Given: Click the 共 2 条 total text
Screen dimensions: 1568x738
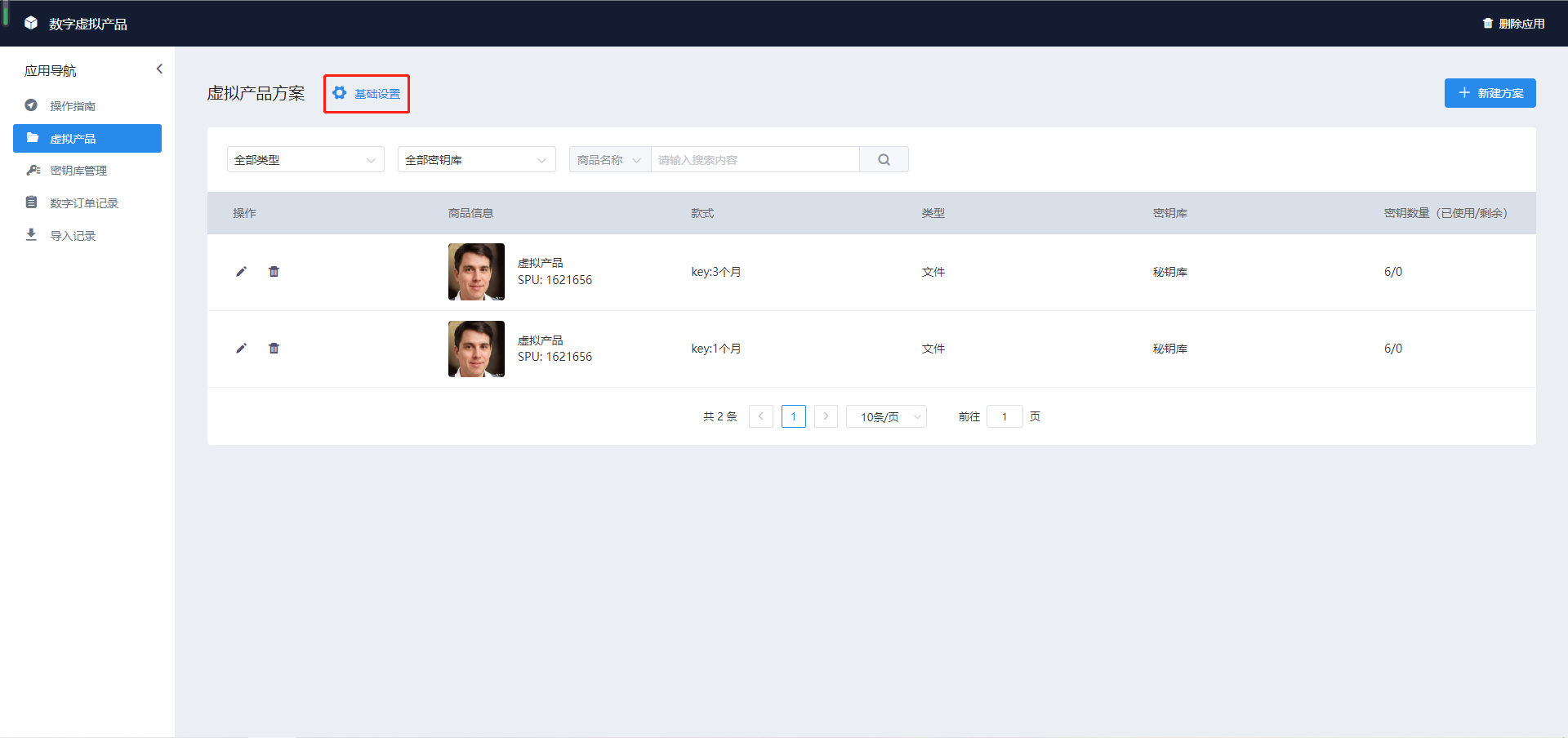Looking at the screenshot, I should [x=720, y=416].
